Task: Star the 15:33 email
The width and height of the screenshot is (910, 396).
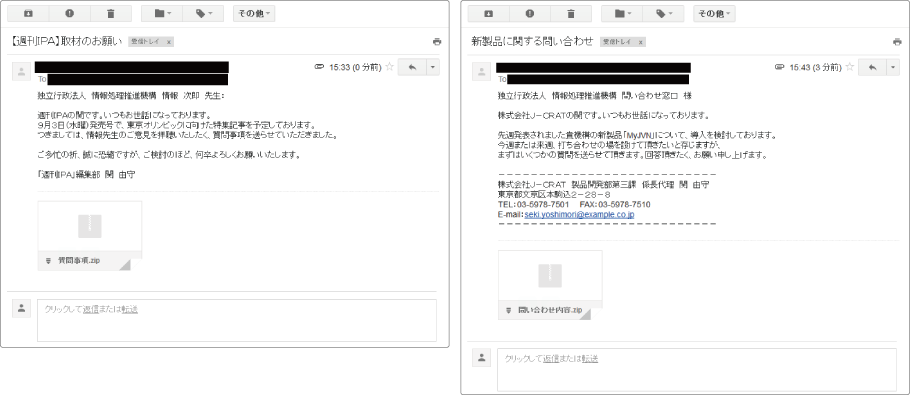Action: 389,67
